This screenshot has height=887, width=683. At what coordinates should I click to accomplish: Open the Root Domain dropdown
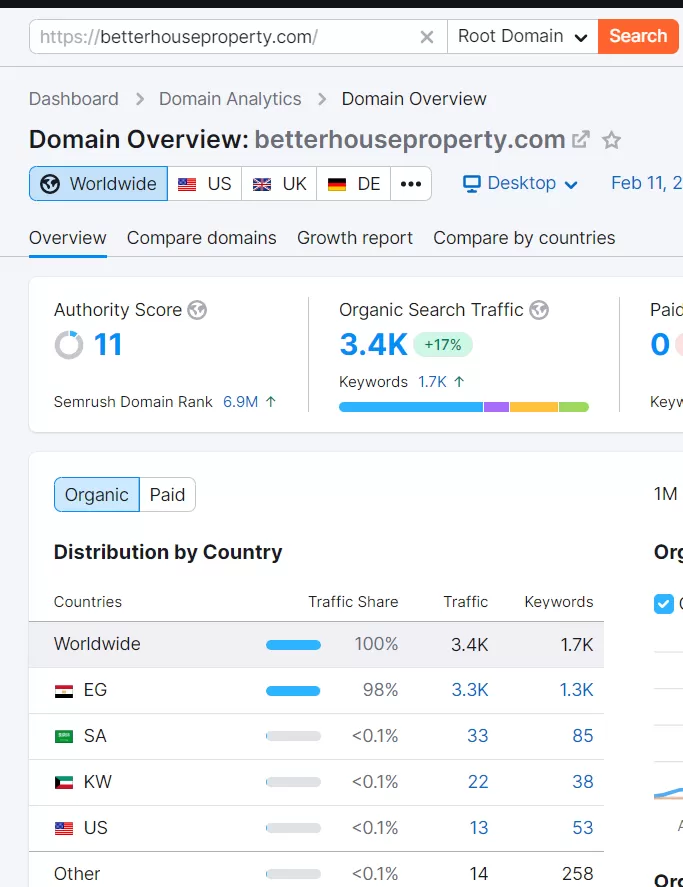(x=523, y=36)
